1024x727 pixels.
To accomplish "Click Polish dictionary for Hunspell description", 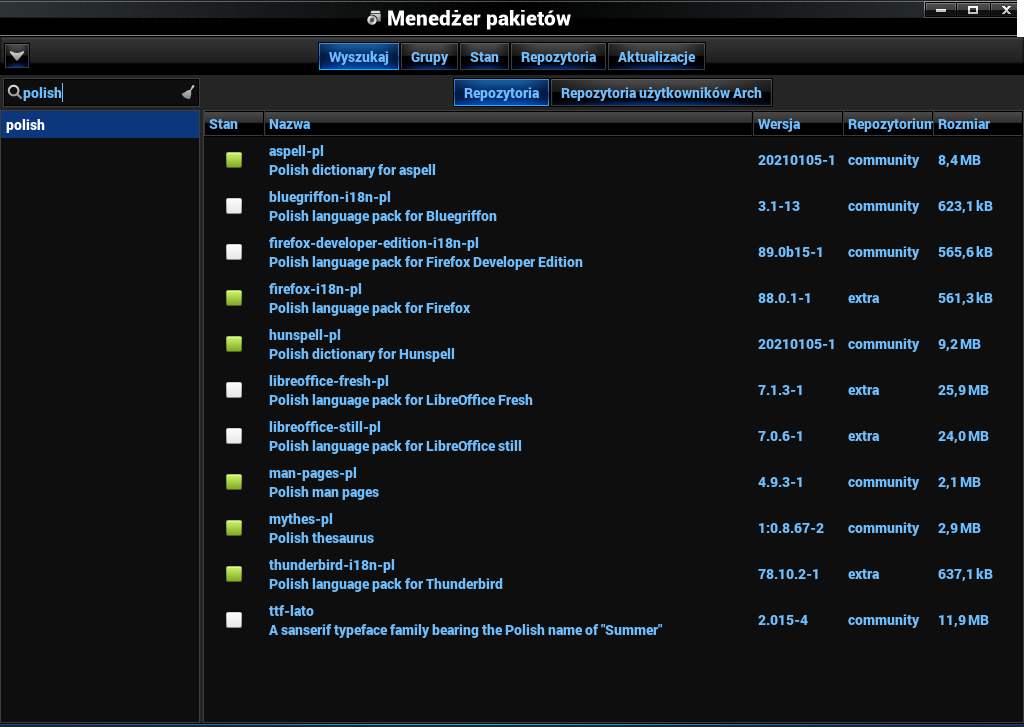I will pyautogui.click(x=362, y=354).
